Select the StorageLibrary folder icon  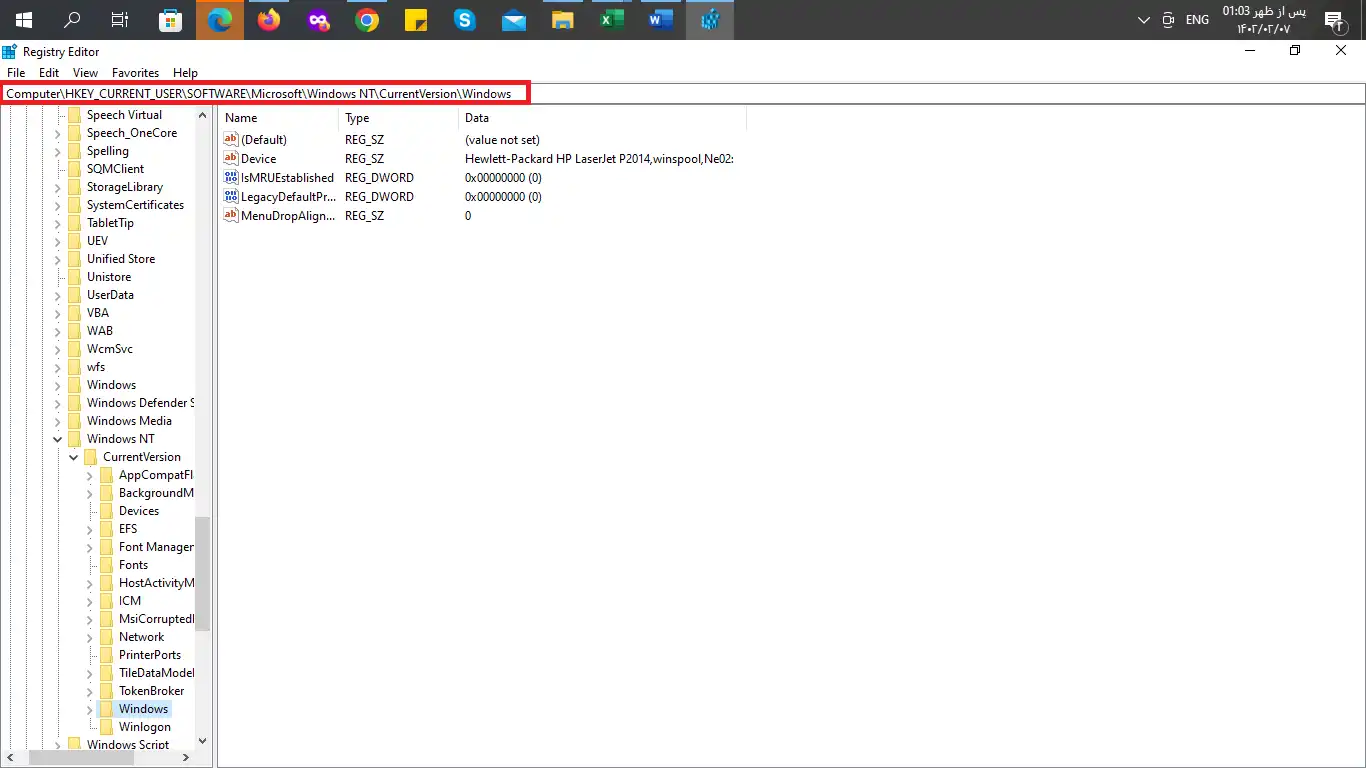tap(74, 187)
